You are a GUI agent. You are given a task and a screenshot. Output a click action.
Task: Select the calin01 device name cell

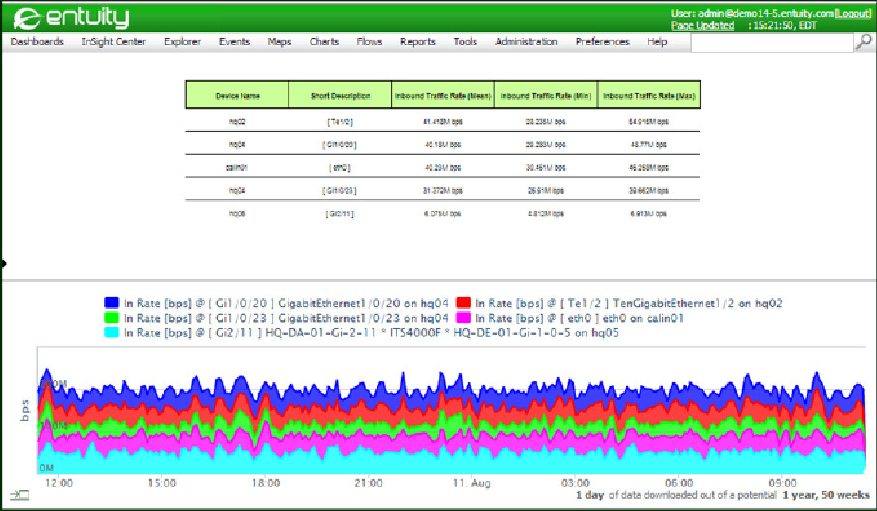coord(237,167)
